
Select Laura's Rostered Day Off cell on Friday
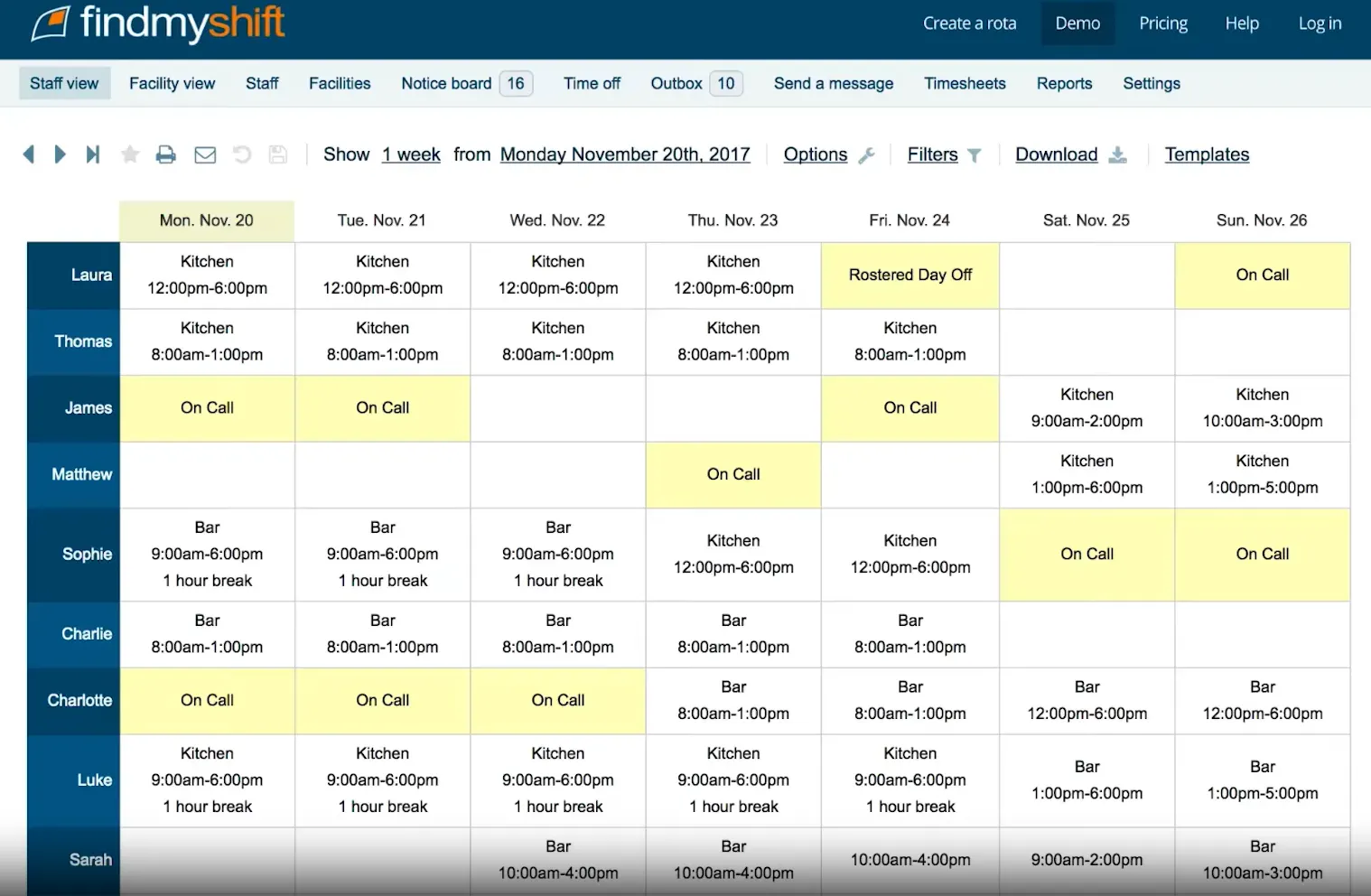[x=909, y=275]
